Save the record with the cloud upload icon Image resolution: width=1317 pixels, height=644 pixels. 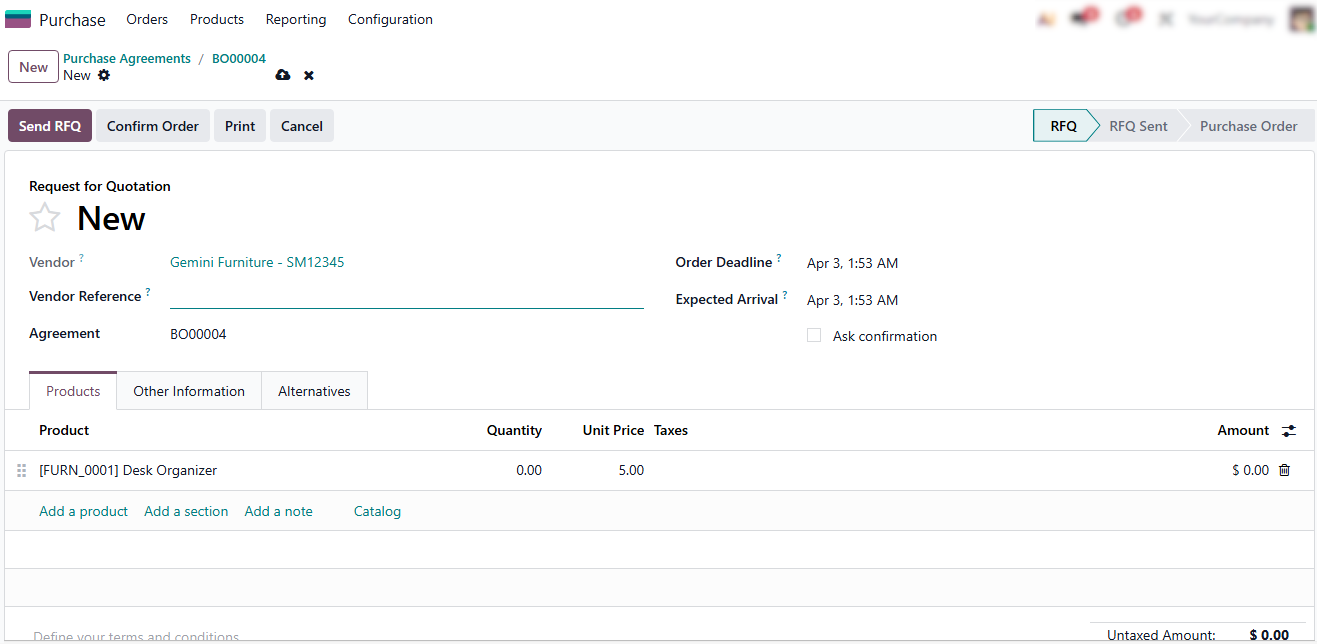coord(283,76)
